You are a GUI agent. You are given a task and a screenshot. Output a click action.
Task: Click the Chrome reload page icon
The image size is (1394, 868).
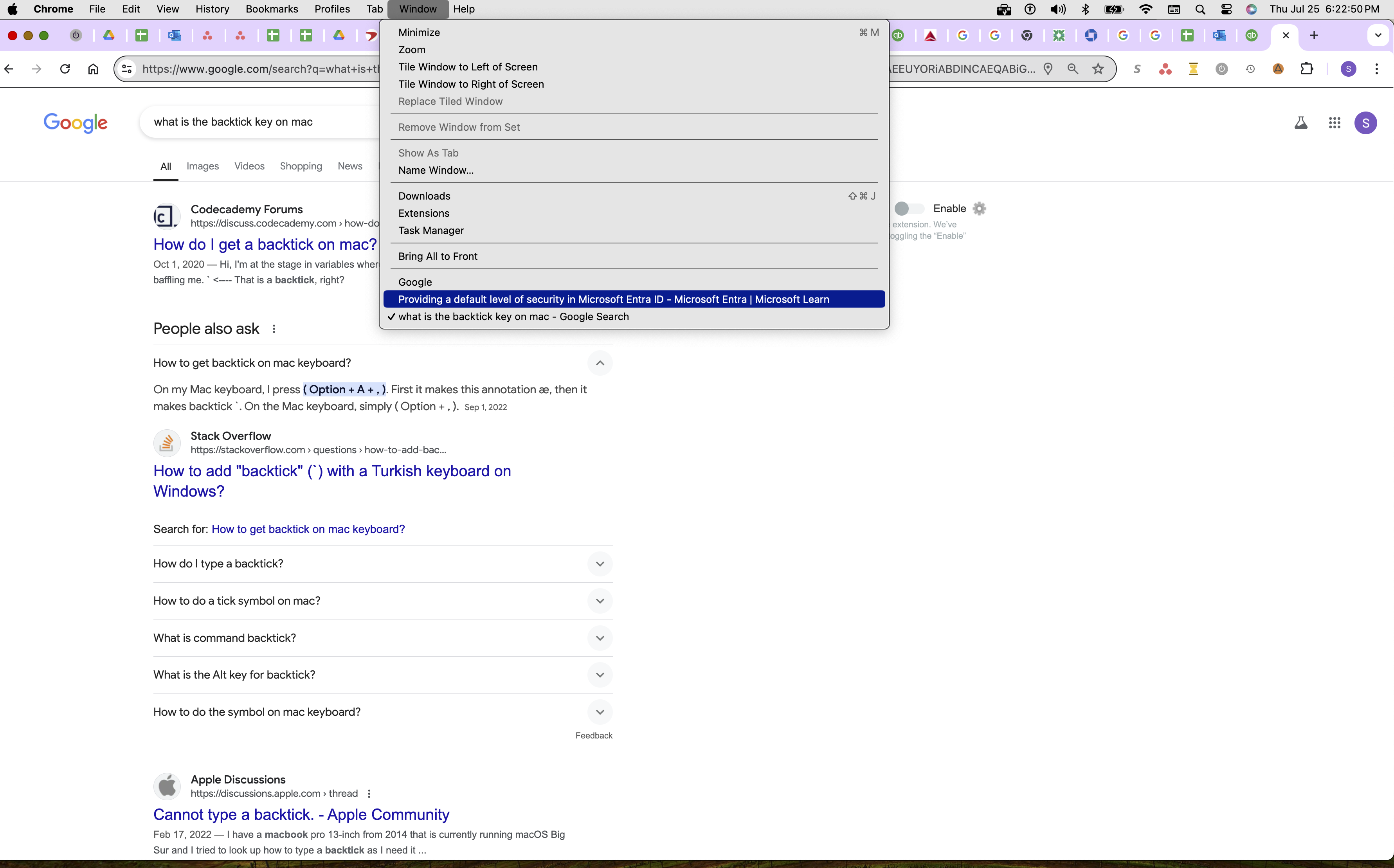pyautogui.click(x=65, y=69)
